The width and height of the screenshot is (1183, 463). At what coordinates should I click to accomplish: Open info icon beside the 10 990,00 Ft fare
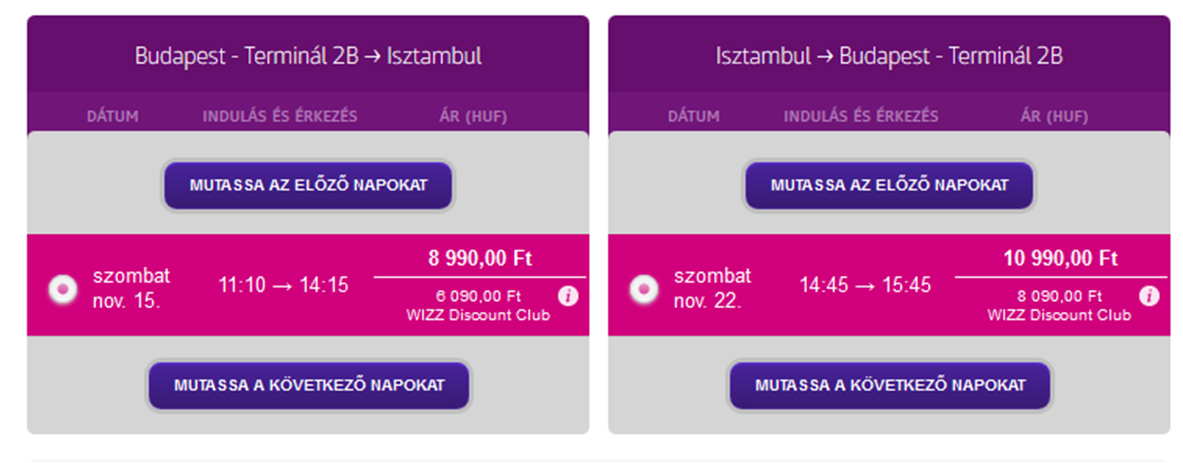pos(1149,296)
